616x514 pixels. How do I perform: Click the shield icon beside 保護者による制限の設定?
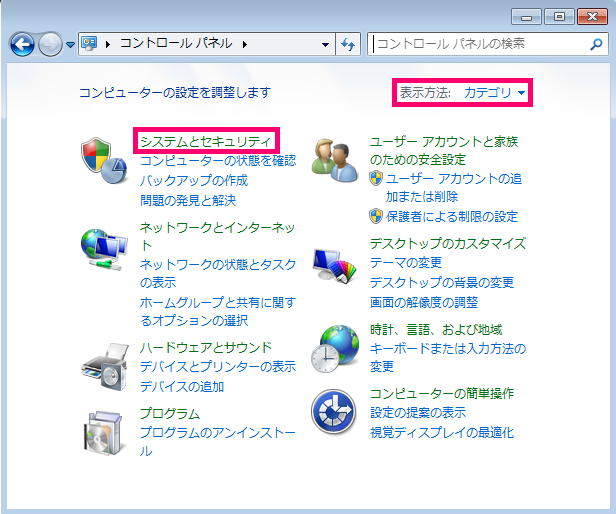pyautogui.click(x=376, y=216)
